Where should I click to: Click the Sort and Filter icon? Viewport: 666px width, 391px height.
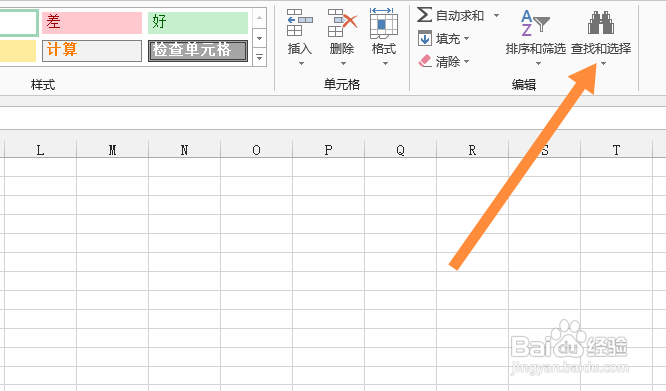[x=535, y=23]
